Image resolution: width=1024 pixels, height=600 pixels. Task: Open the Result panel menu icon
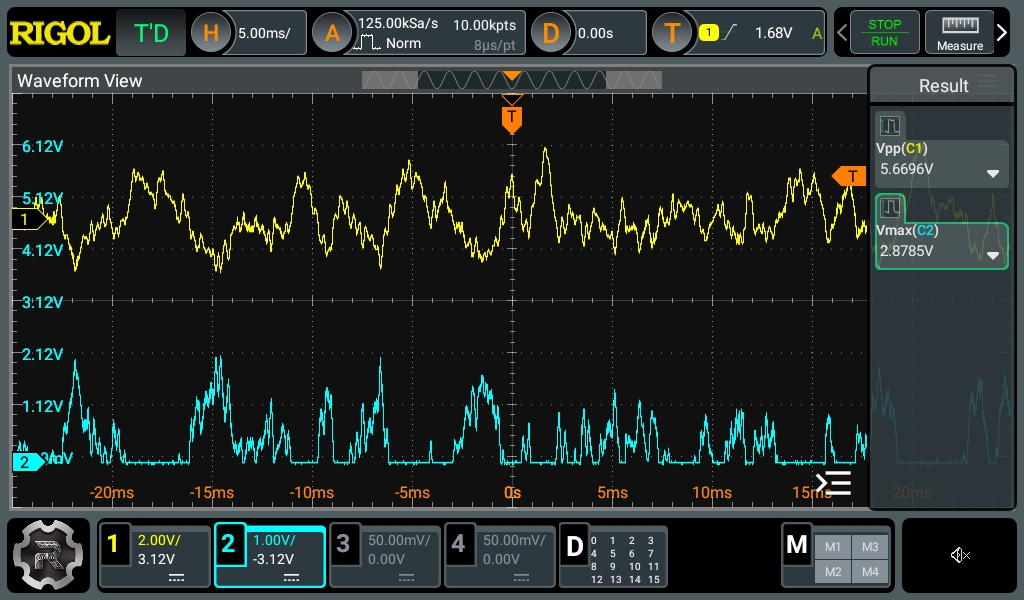click(x=987, y=82)
